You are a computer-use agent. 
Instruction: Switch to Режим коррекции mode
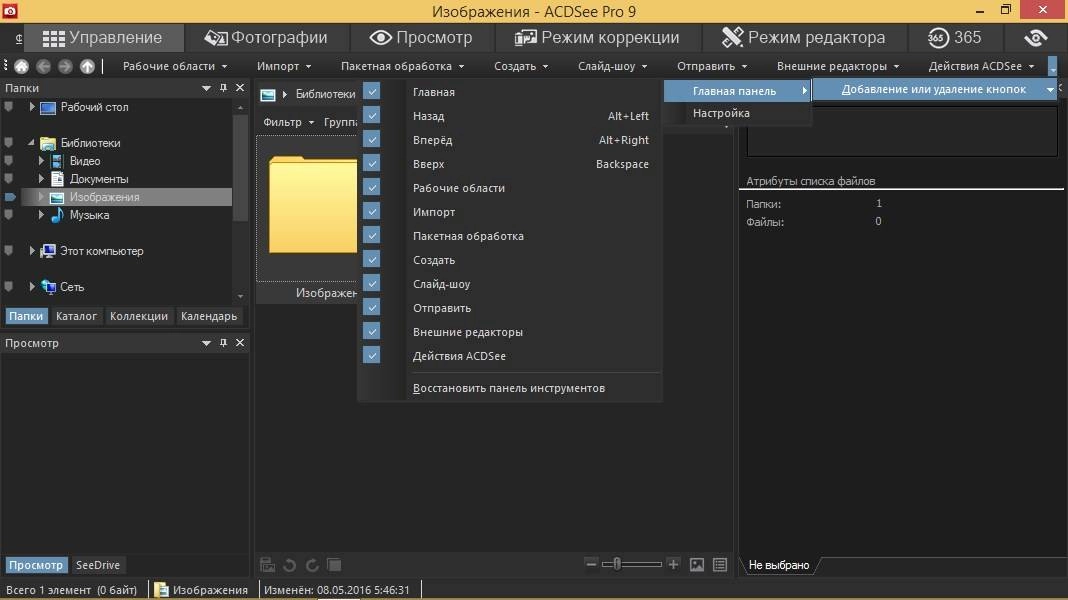(597, 37)
